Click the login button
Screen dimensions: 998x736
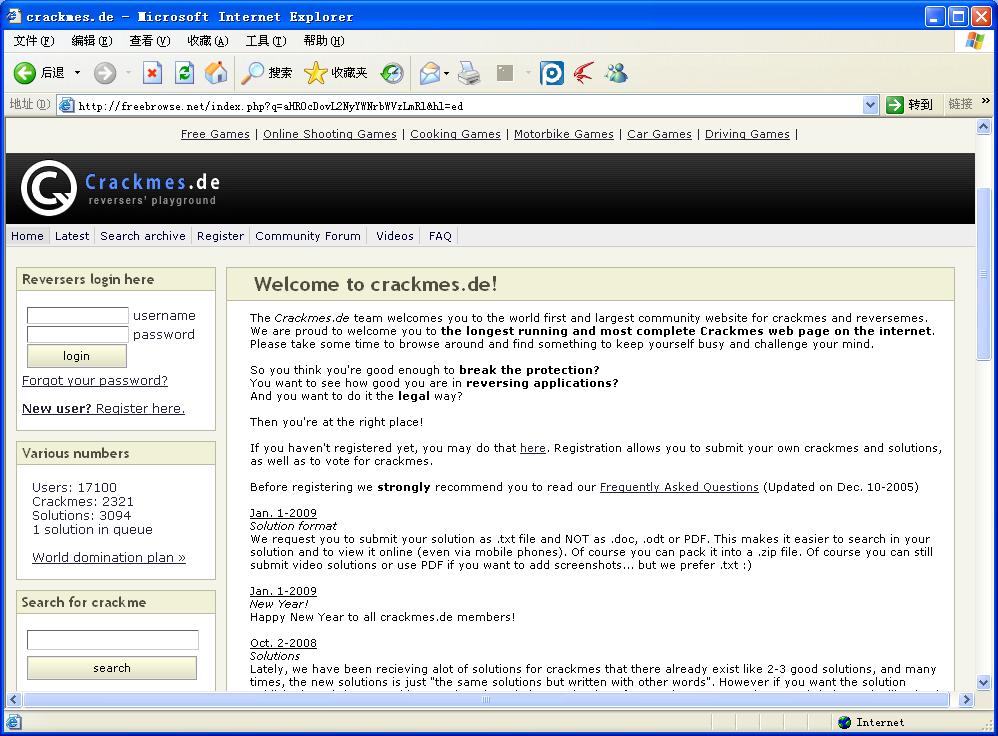tap(76, 356)
